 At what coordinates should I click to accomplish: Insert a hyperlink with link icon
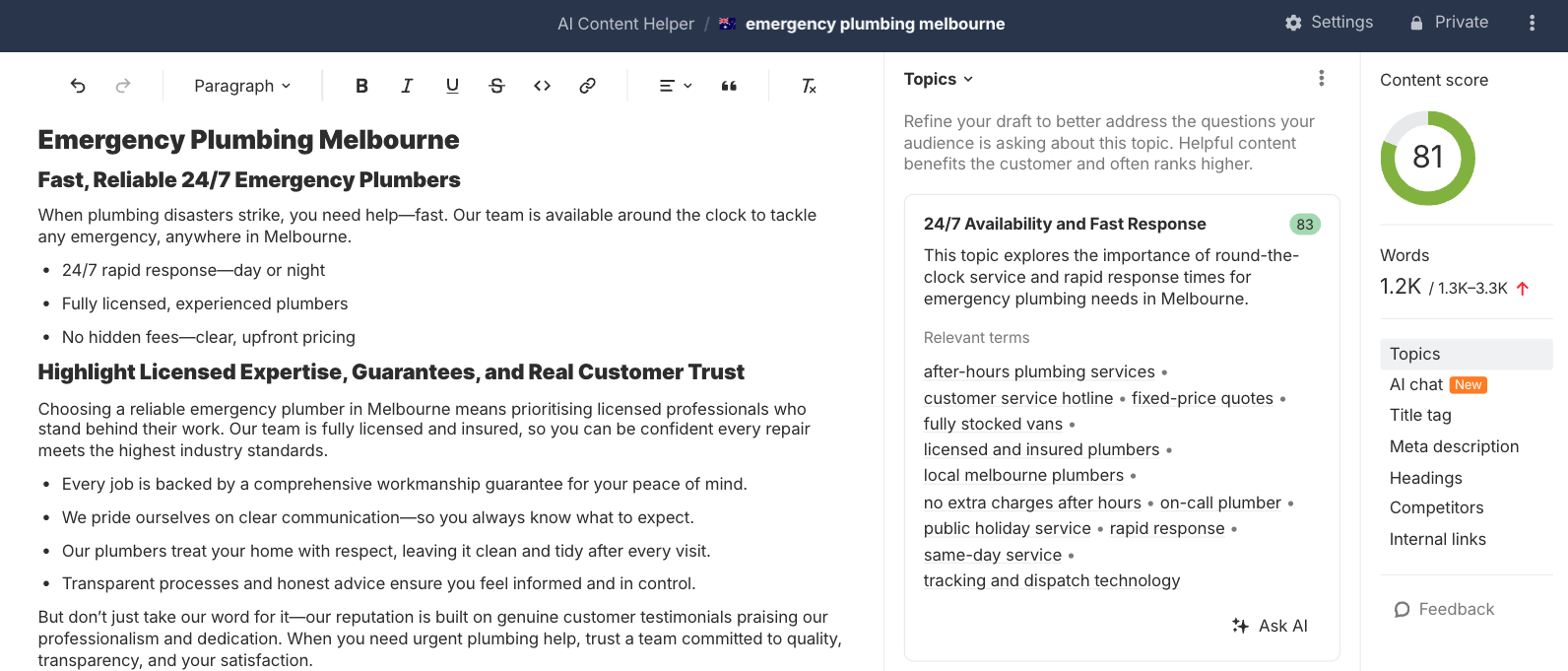(587, 86)
